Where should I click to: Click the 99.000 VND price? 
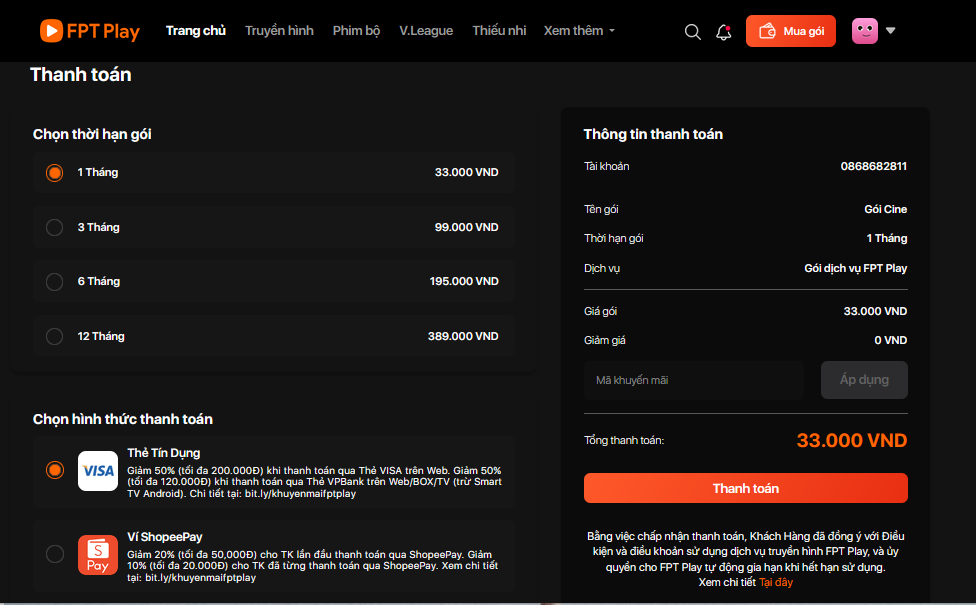click(466, 227)
